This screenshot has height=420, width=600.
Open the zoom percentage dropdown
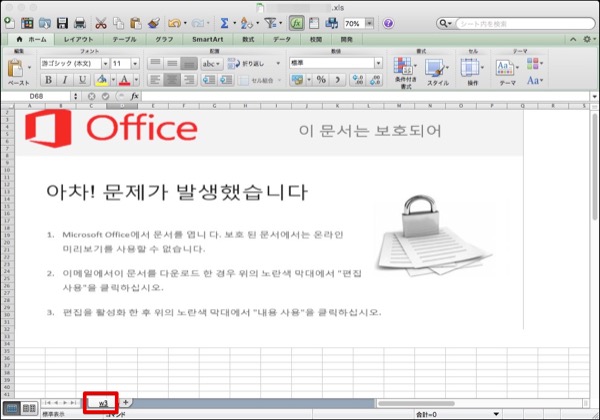(x=369, y=23)
